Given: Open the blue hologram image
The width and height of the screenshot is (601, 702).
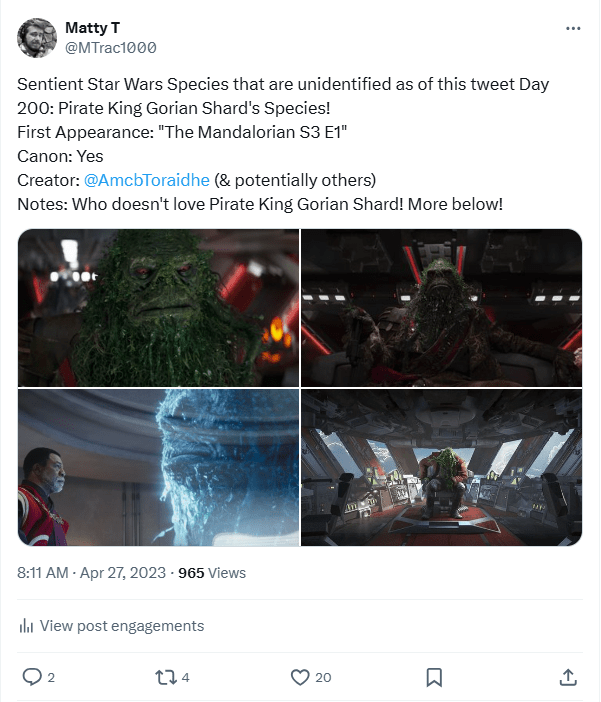Looking at the screenshot, I should click(x=158, y=467).
